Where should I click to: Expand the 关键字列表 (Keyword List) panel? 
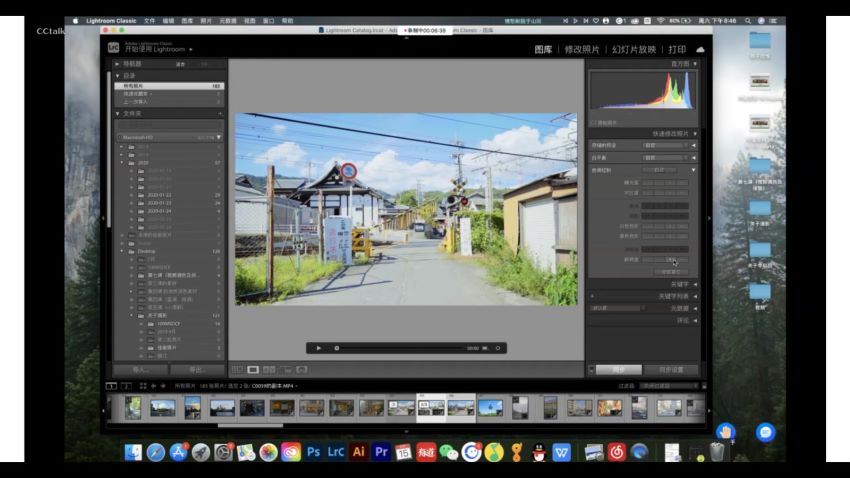[695, 296]
